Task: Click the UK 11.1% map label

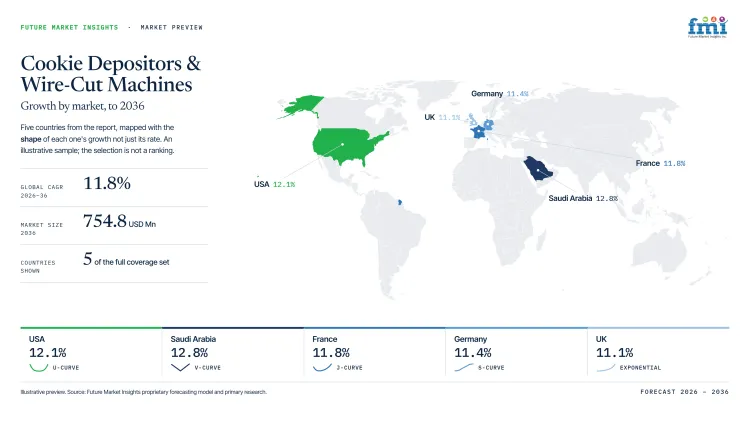Action: [x=442, y=117]
